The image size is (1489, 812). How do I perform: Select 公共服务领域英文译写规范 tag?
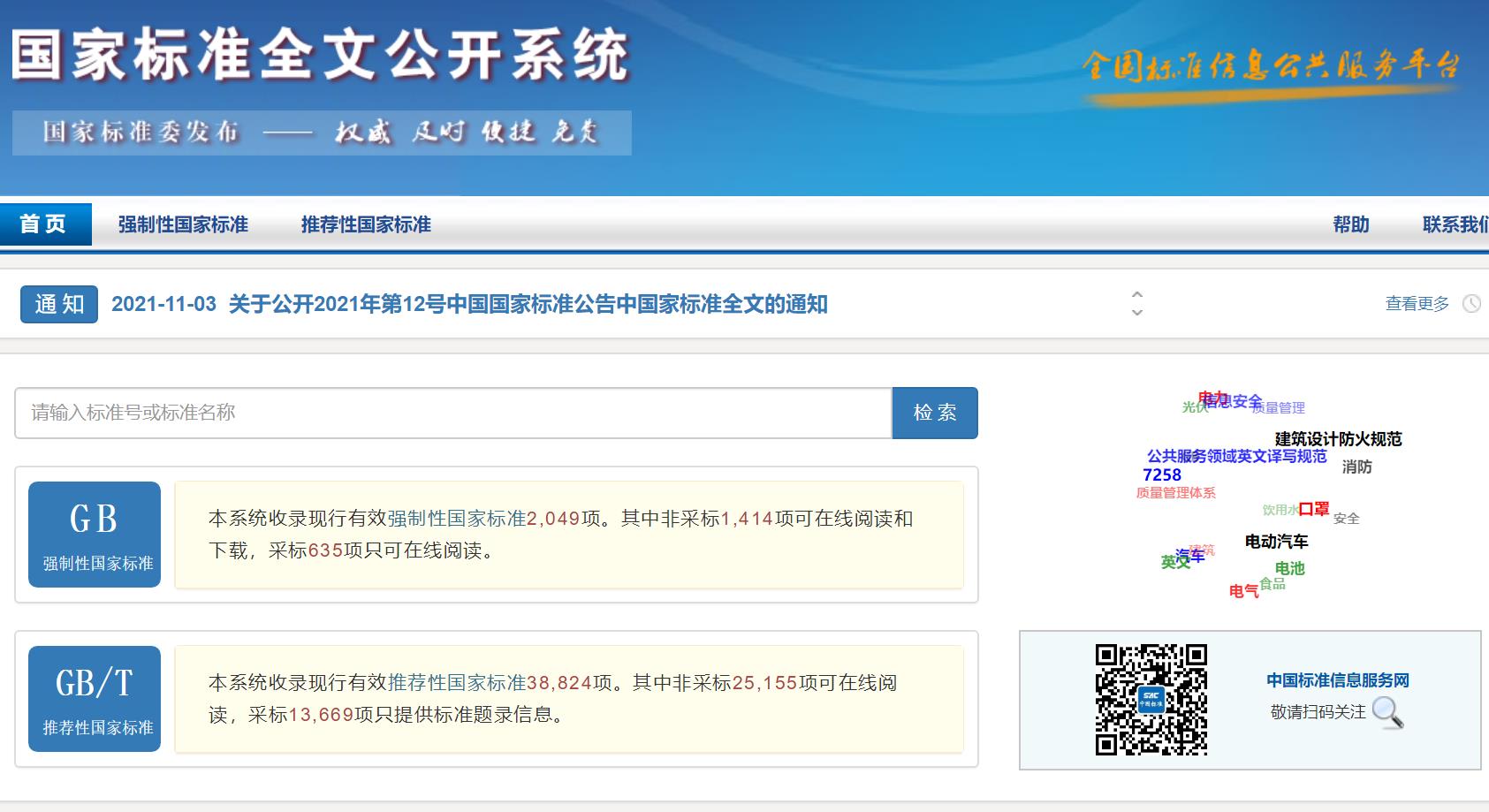click(1236, 457)
